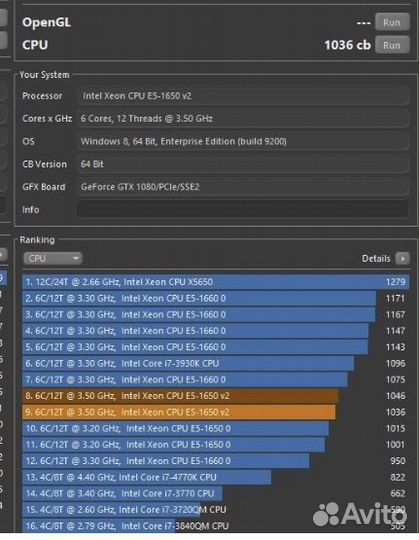Select ranking row 14 Core i7-3770
Image resolution: width=419 pixels, height=540 pixels.
[216, 494]
